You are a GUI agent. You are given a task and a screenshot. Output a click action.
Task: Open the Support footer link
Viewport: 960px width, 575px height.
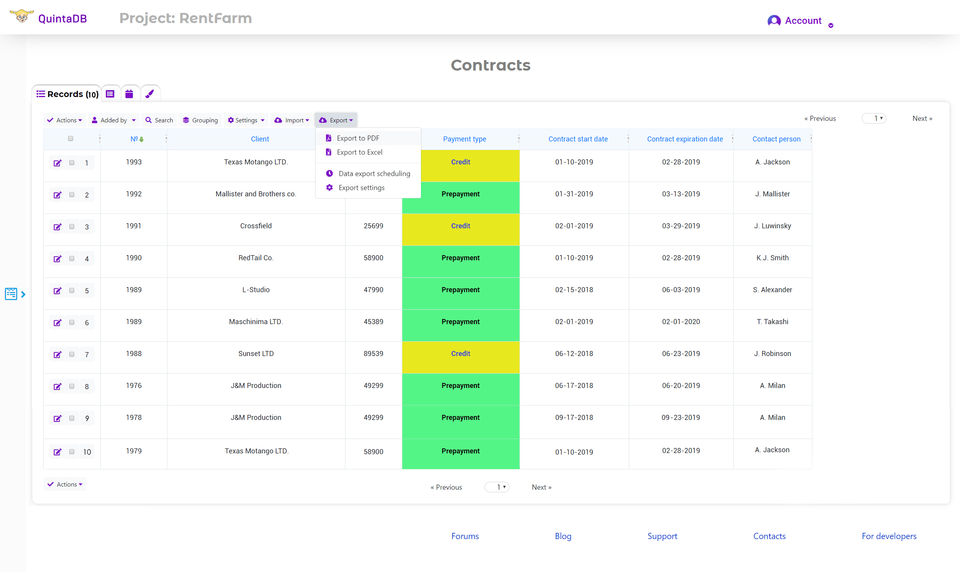(662, 537)
